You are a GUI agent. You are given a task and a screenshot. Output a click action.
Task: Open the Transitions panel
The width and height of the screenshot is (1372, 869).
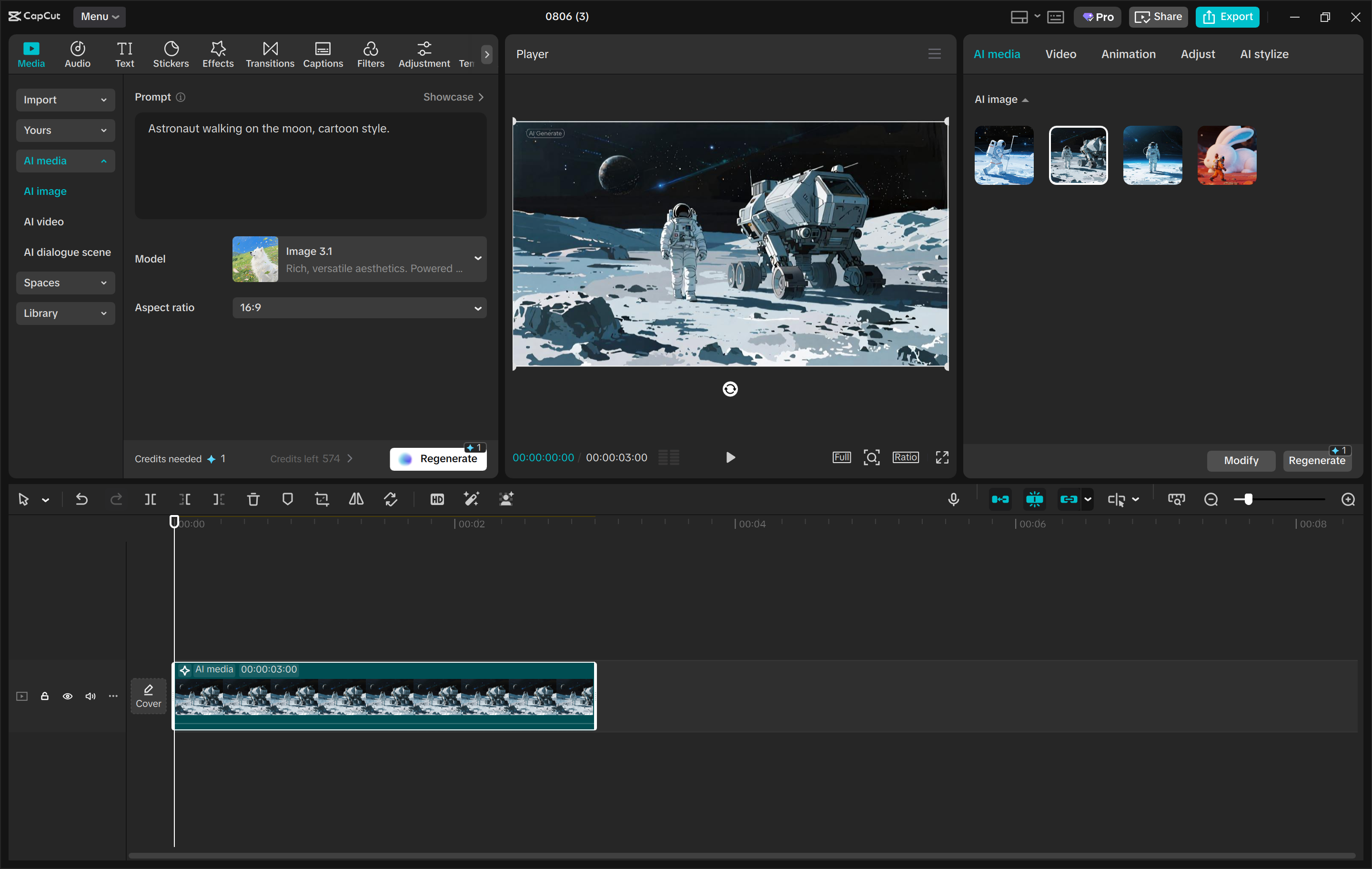[270, 54]
